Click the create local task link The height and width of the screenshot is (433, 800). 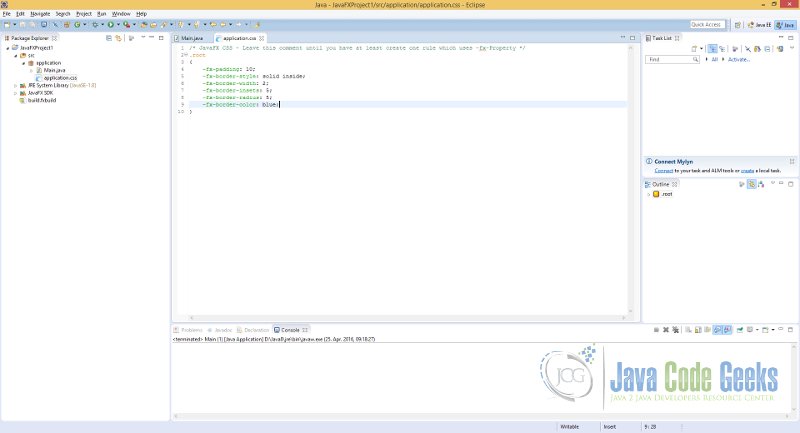747,170
